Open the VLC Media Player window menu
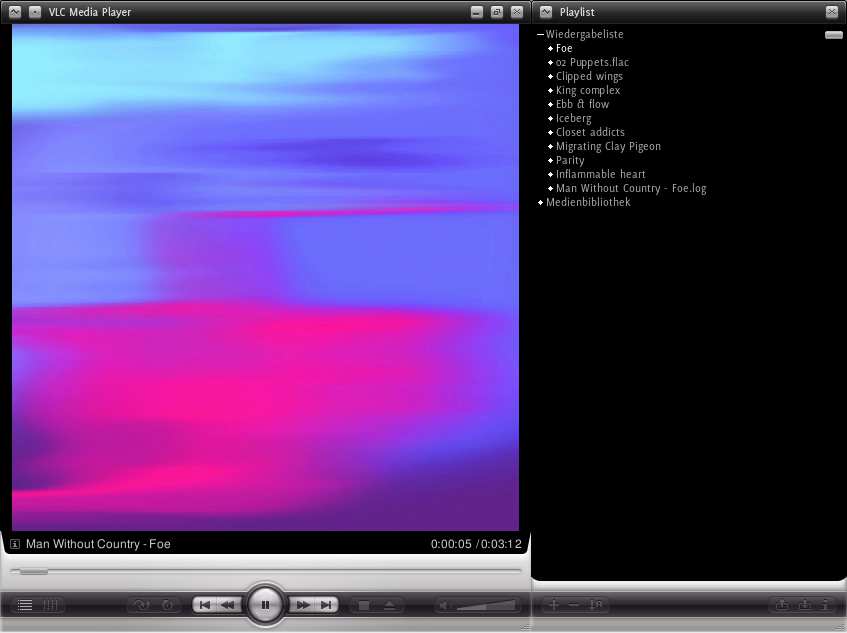 coord(15,12)
